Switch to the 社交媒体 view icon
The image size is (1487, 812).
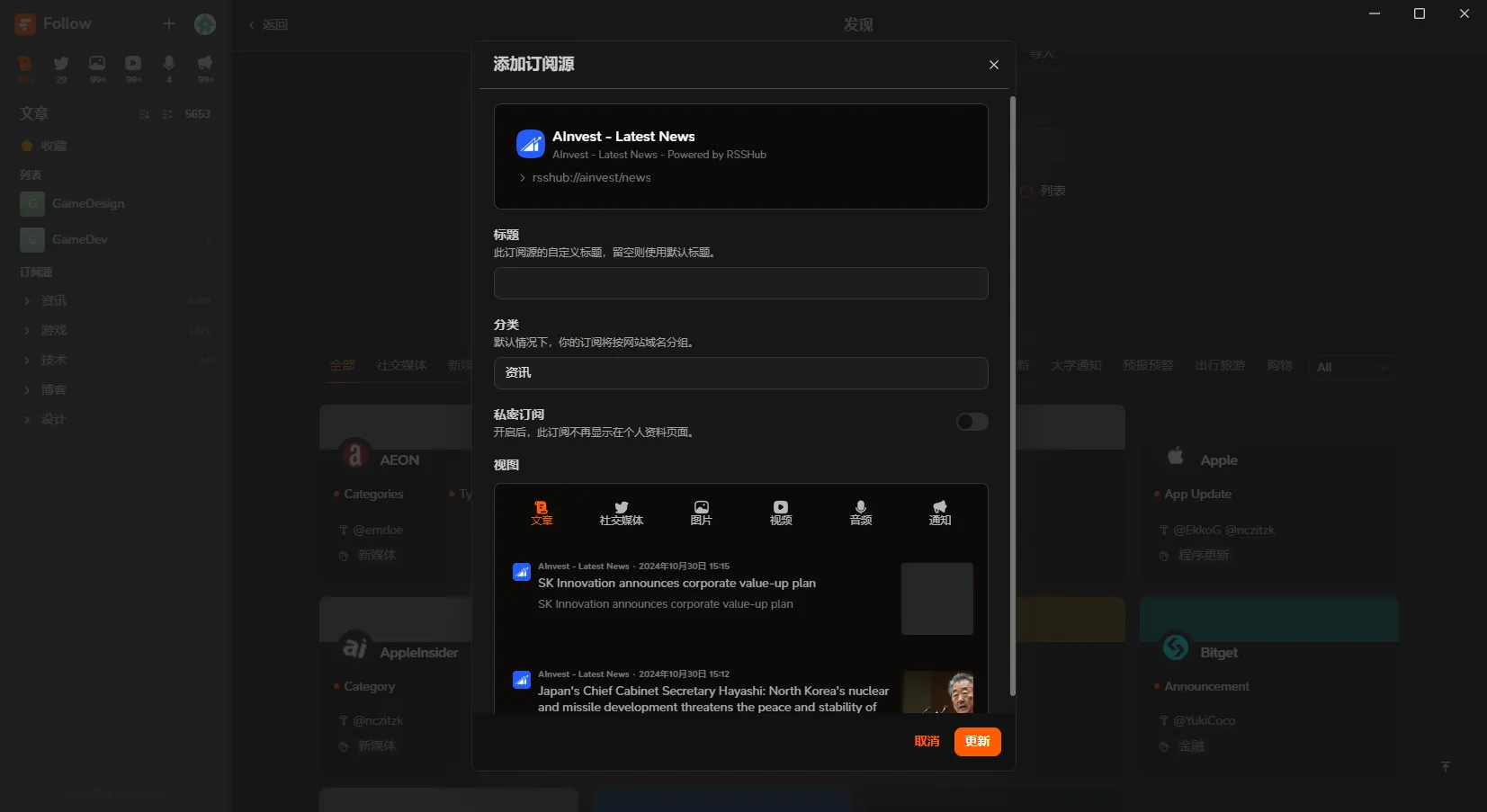(621, 513)
